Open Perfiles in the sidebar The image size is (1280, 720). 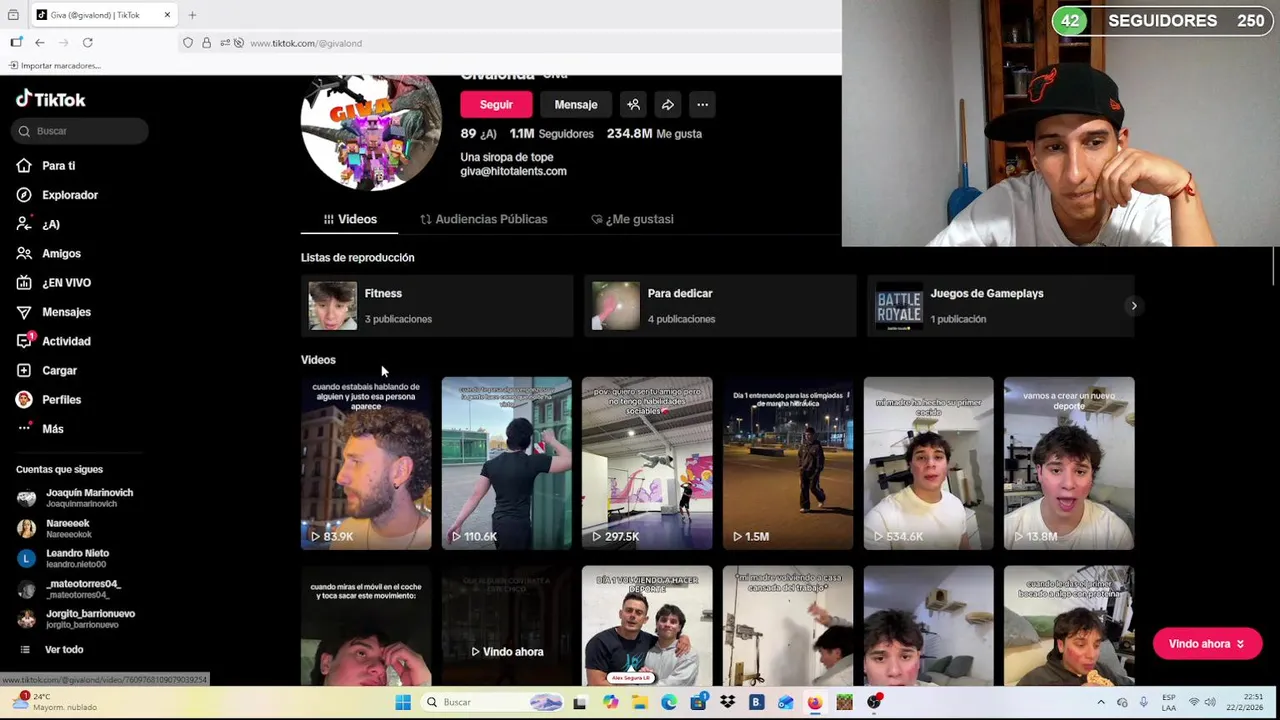(49, 400)
